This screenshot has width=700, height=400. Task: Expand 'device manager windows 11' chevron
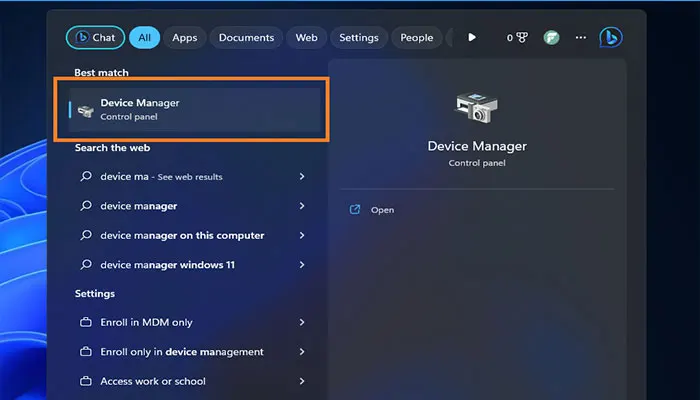[x=302, y=265]
